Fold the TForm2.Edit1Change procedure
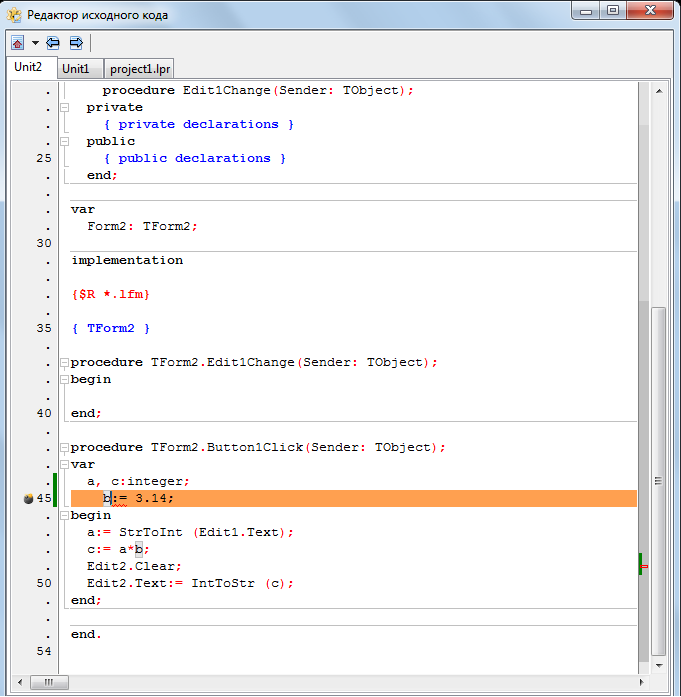 [x=65, y=362]
